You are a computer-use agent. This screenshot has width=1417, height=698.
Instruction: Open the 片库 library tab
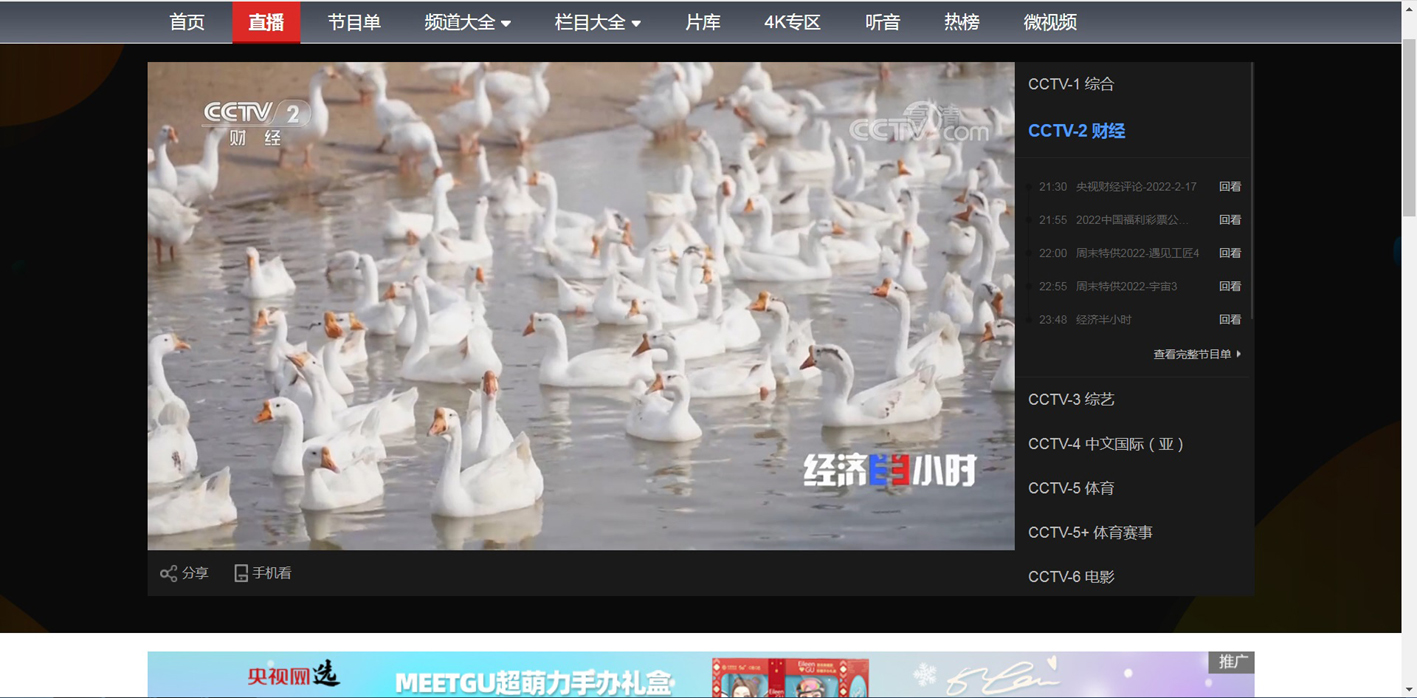point(703,22)
